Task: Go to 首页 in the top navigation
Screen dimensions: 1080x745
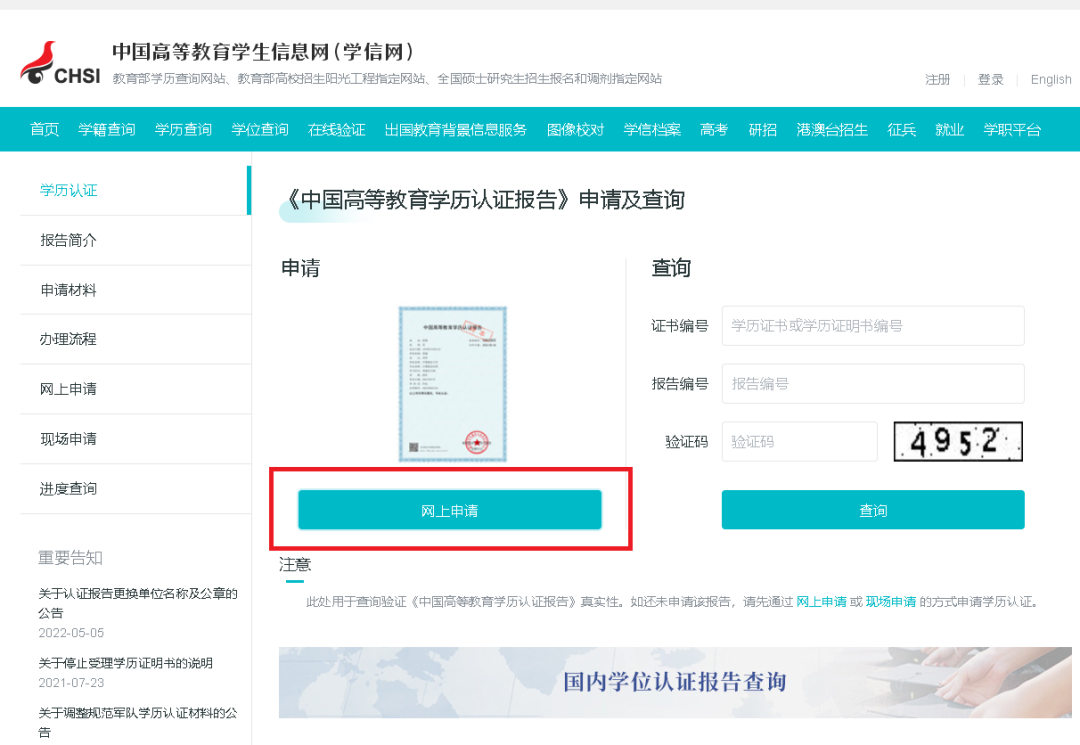Action: point(45,129)
